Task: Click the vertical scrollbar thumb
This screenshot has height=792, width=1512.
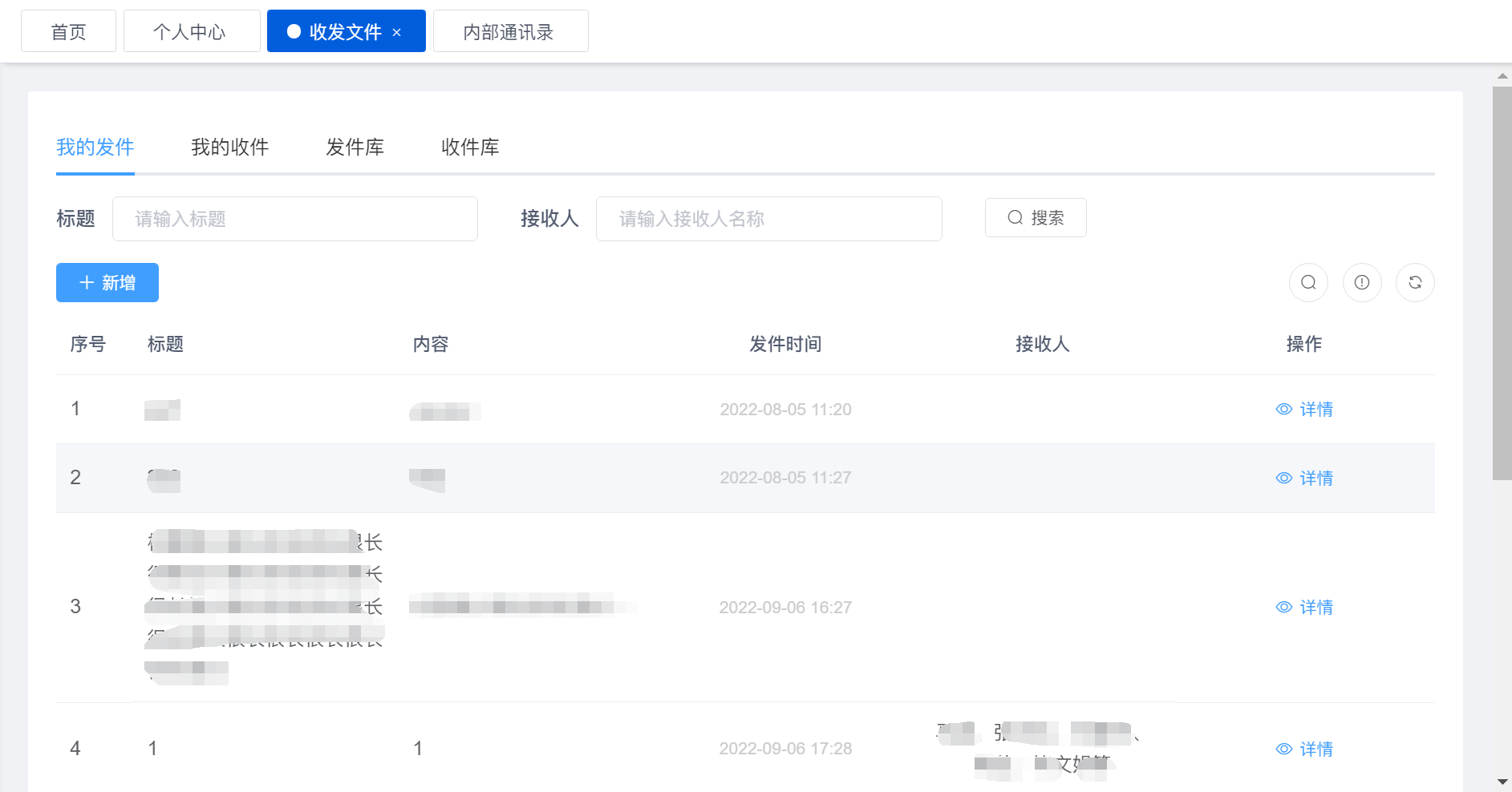Action: click(x=1502, y=283)
